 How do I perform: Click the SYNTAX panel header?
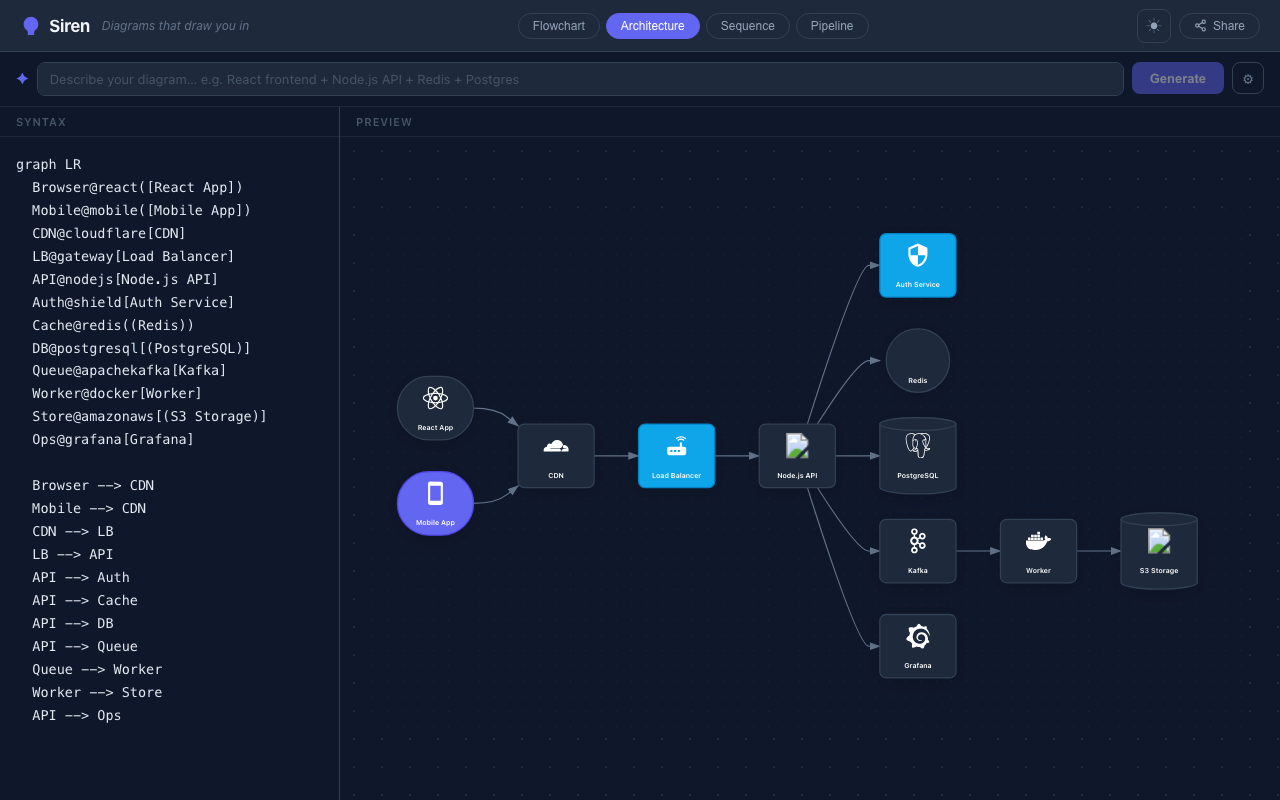click(41, 122)
